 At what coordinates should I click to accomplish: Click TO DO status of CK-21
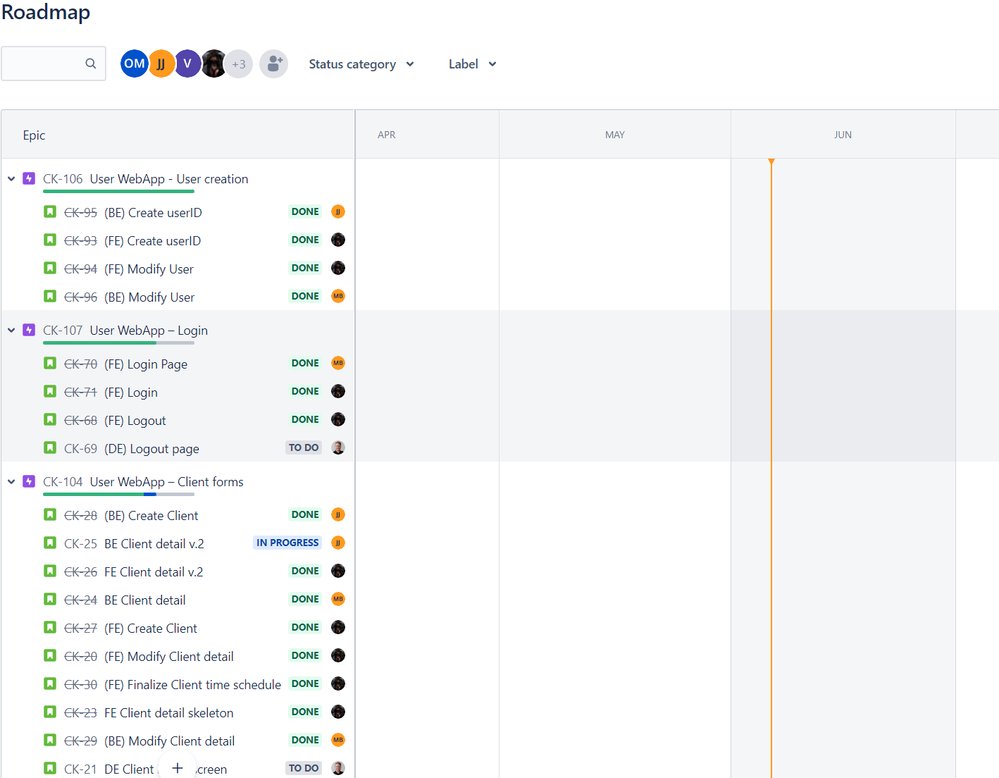pos(303,768)
